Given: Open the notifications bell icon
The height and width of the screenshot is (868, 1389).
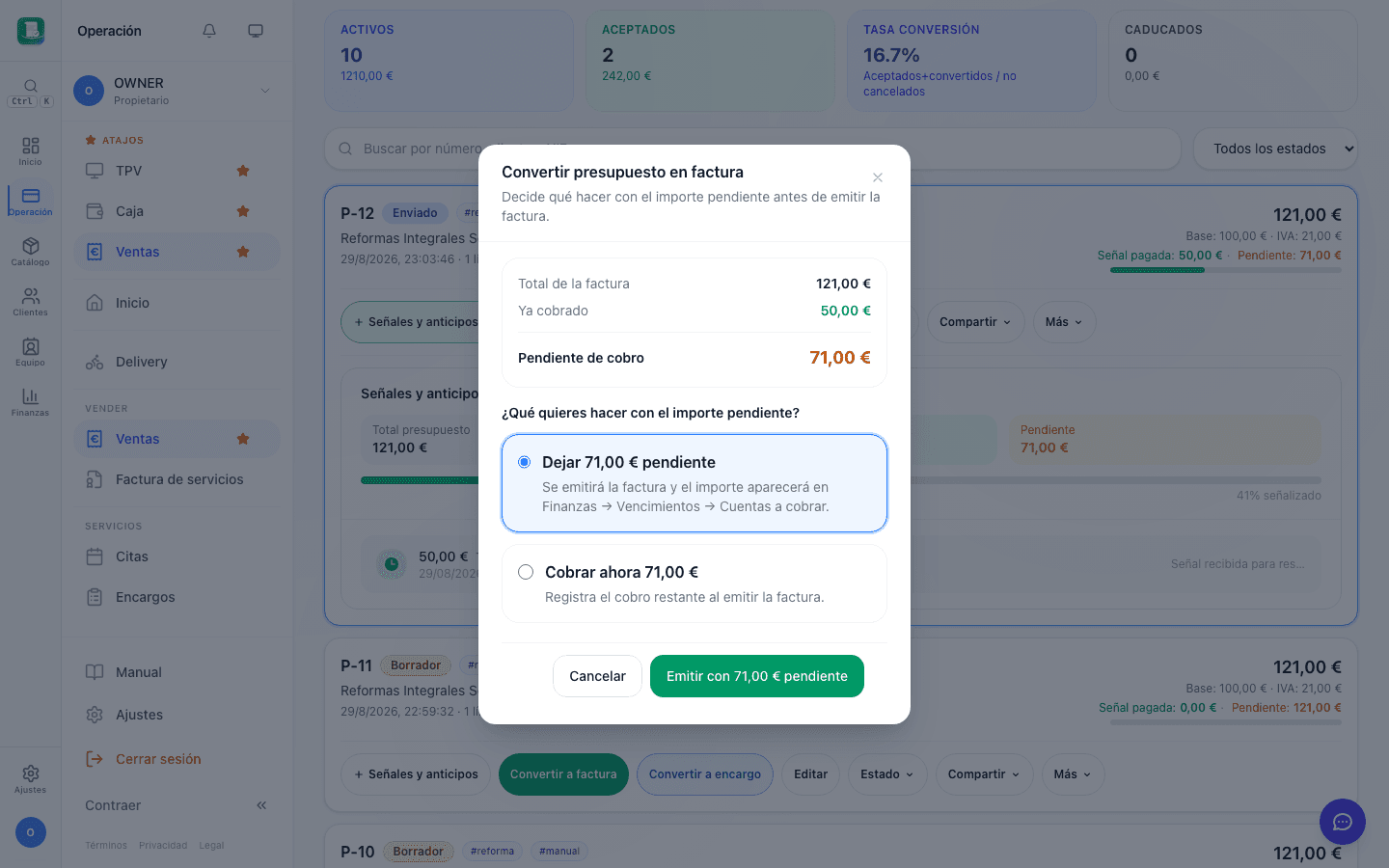Looking at the screenshot, I should pos(209,31).
